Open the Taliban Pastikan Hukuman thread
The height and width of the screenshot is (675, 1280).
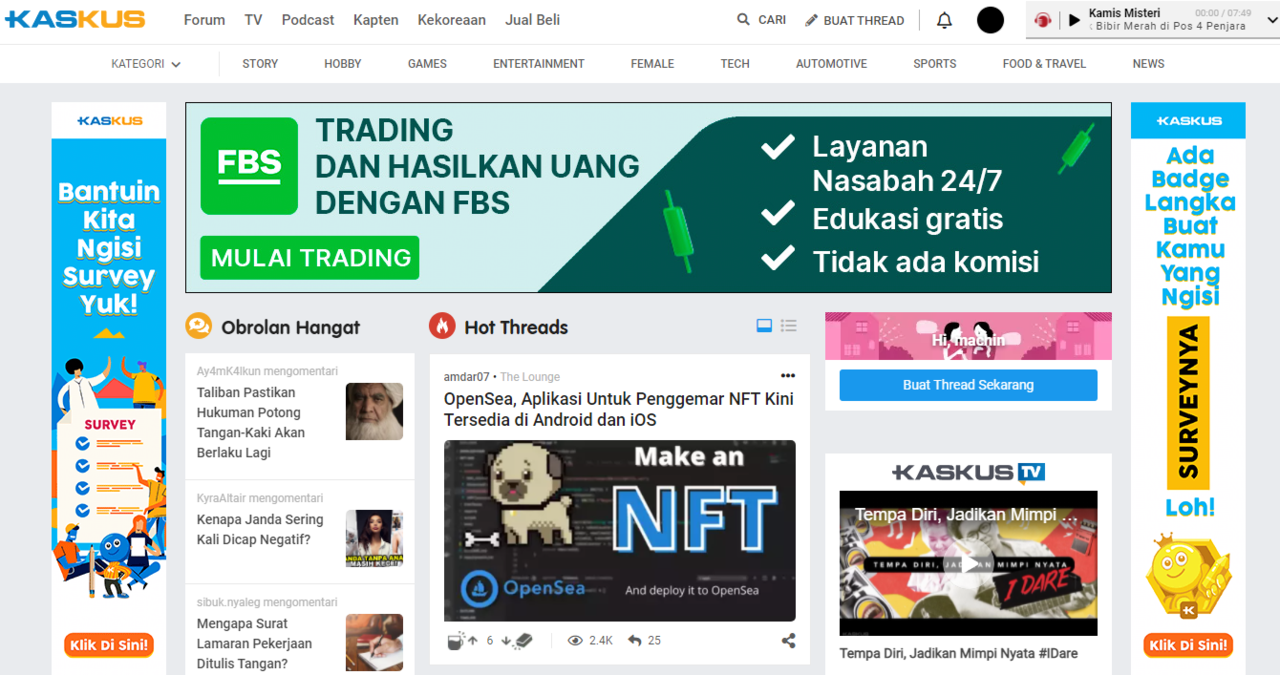(x=251, y=422)
